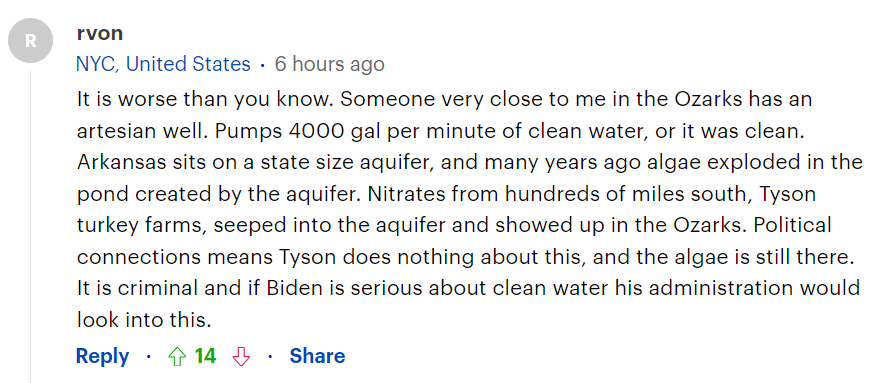
Task: Follow the 'NYC, United States' location link
Action: pos(163,64)
